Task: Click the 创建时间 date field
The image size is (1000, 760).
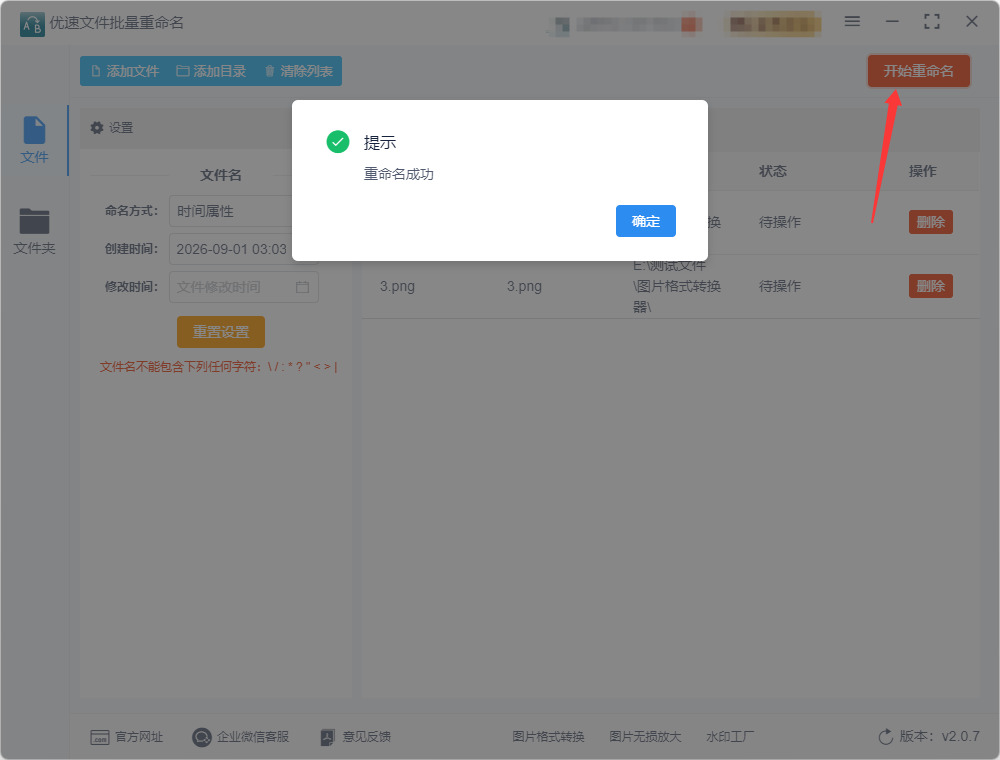Action: [x=243, y=249]
